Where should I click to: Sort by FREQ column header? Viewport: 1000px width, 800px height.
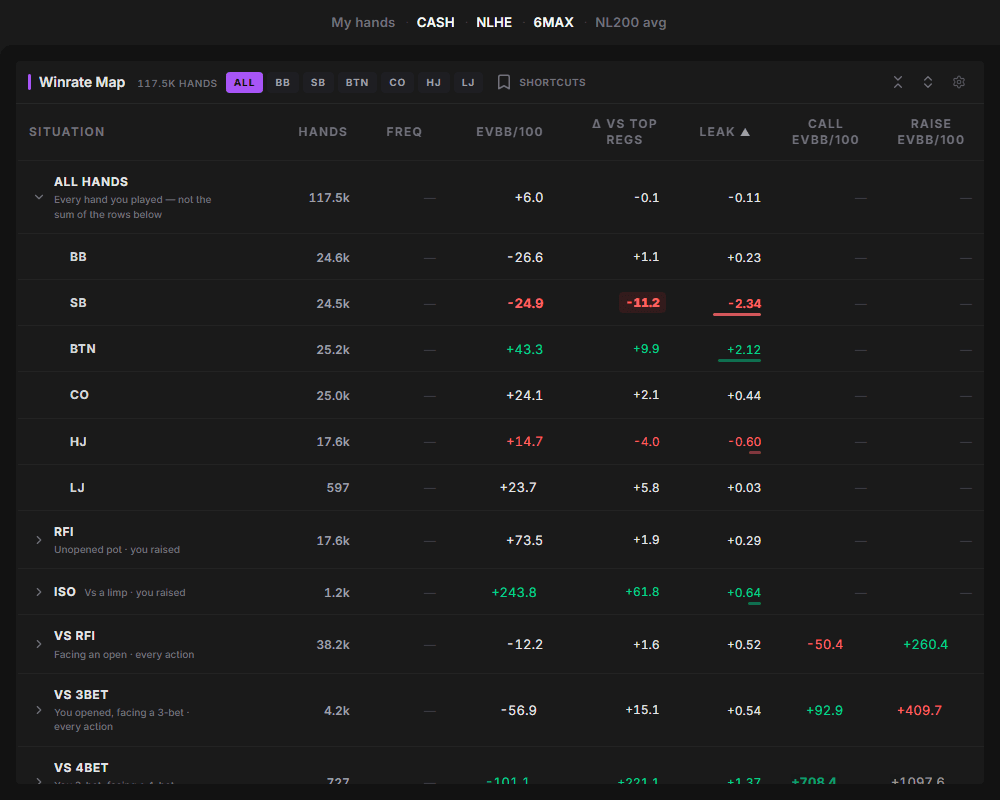404,132
